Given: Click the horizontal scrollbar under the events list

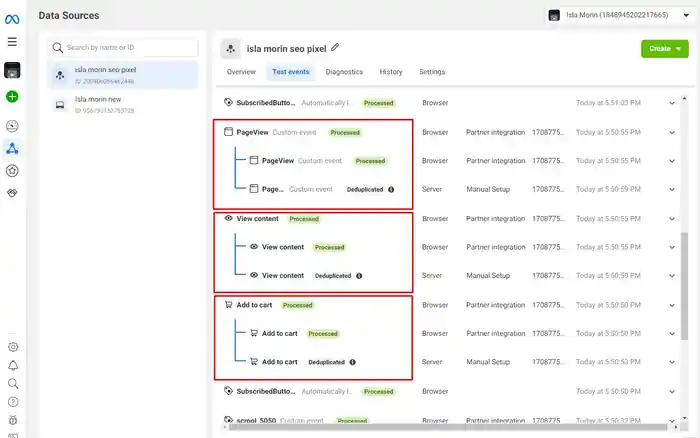Looking at the screenshot, I should point(448,427).
